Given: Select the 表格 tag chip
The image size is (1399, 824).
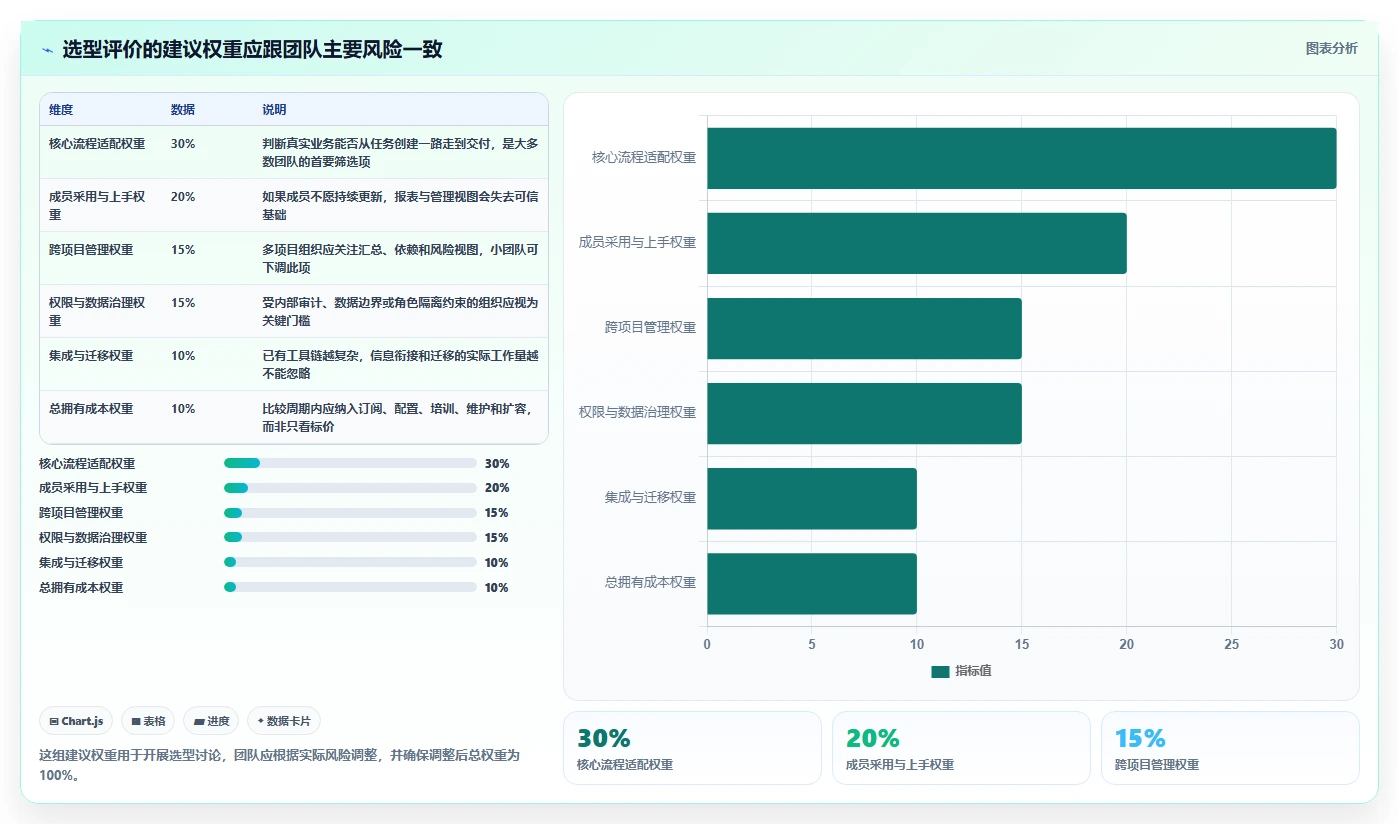Looking at the screenshot, I should [x=148, y=721].
